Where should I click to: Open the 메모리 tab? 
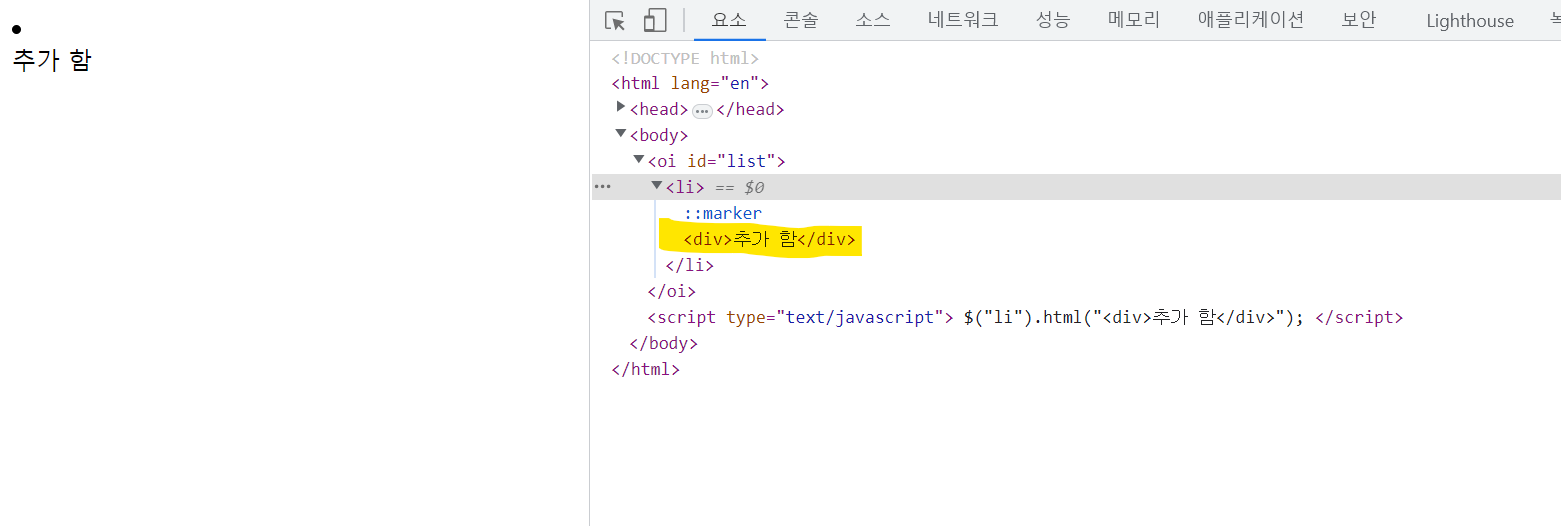tap(1134, 20)
